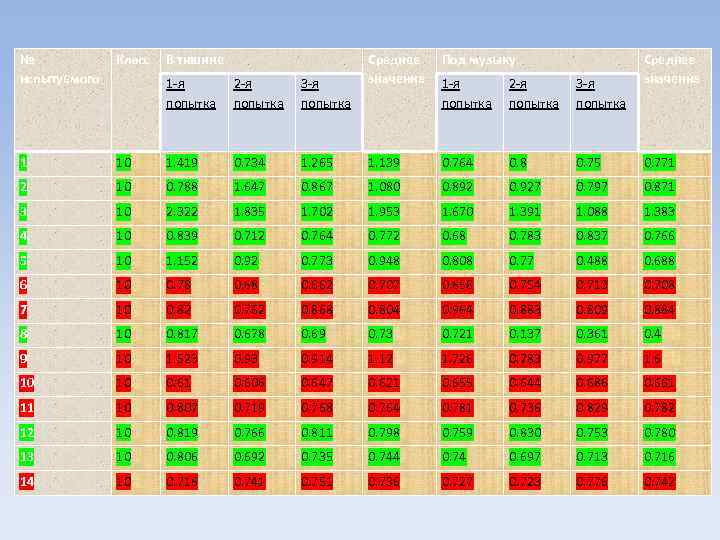The image size is (720, 540).
Task: Click value 0.361
Action: coord(592,334)
